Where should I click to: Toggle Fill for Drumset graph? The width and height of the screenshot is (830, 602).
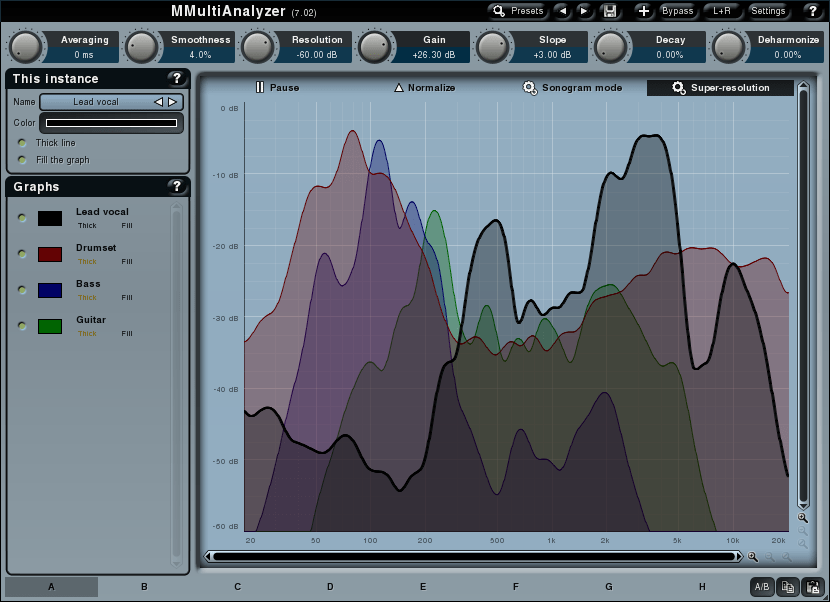[127, 262]
